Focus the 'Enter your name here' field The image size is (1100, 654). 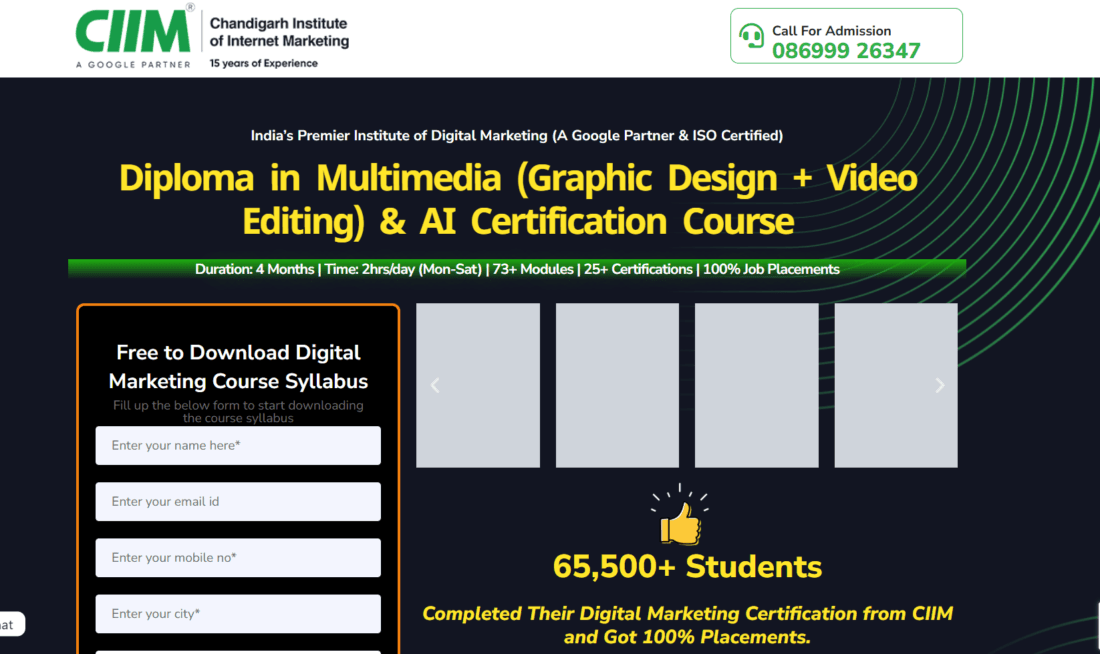[x=238, y=446]
